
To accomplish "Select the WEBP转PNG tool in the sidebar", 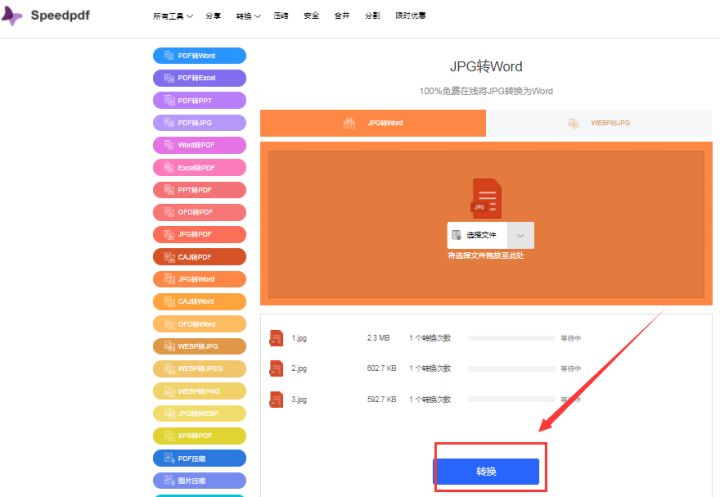I will point(199,391).
